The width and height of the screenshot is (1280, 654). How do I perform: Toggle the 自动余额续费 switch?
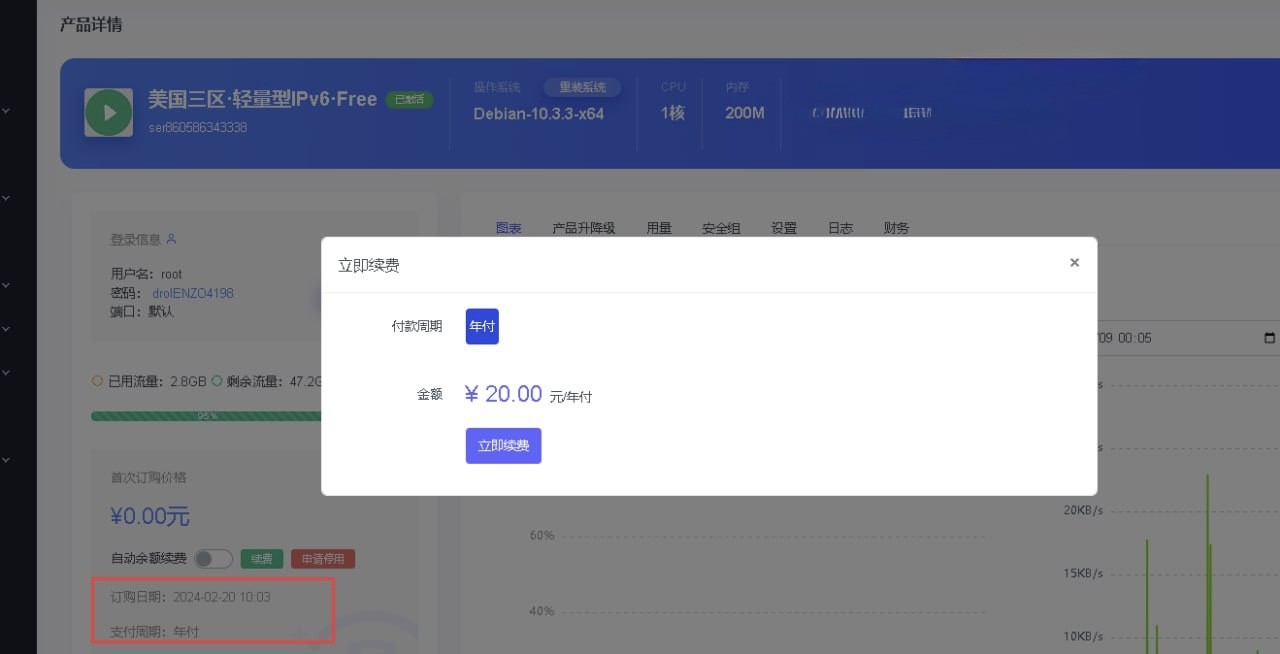(x=213, y=559)
